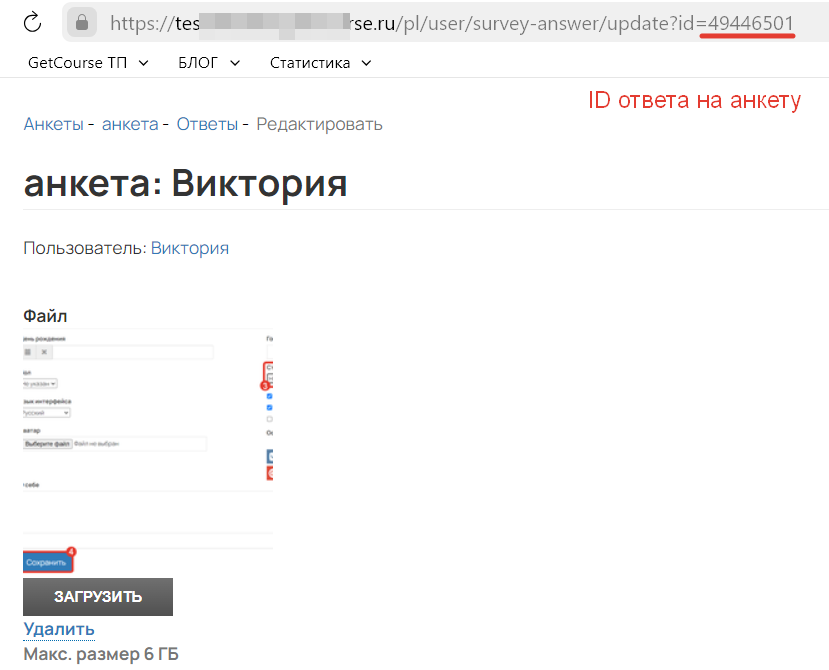Click the Удалить link to remove file

[x=59, y=629]
